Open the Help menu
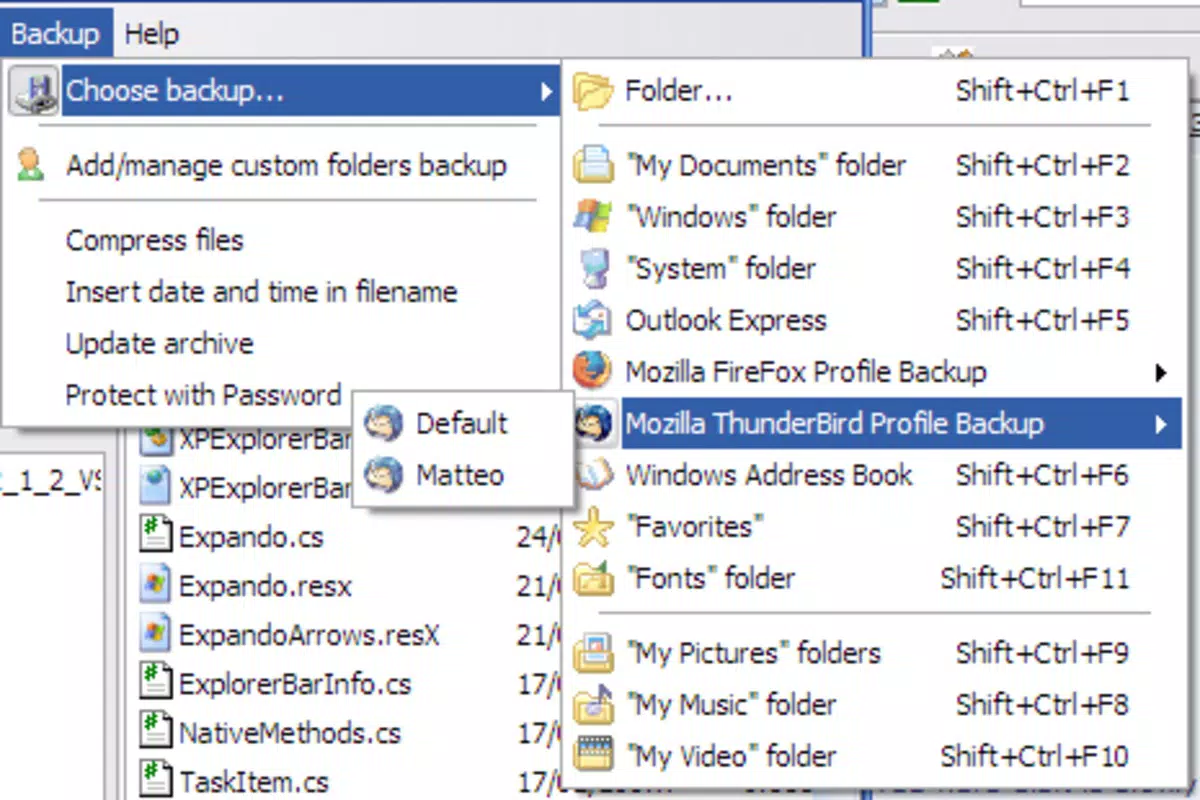1200x800 pixels. click(x=152, y=34)
